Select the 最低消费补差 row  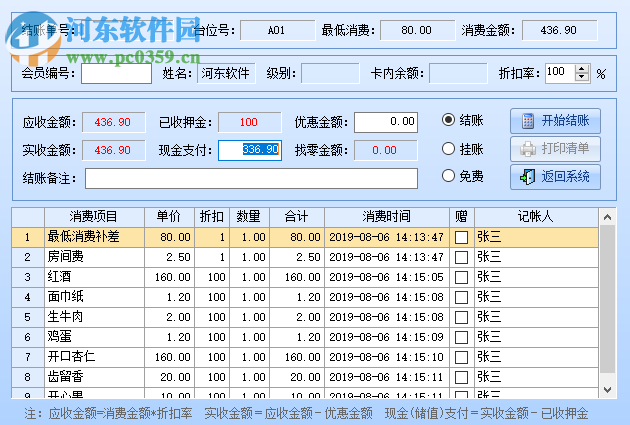(305, 237)
